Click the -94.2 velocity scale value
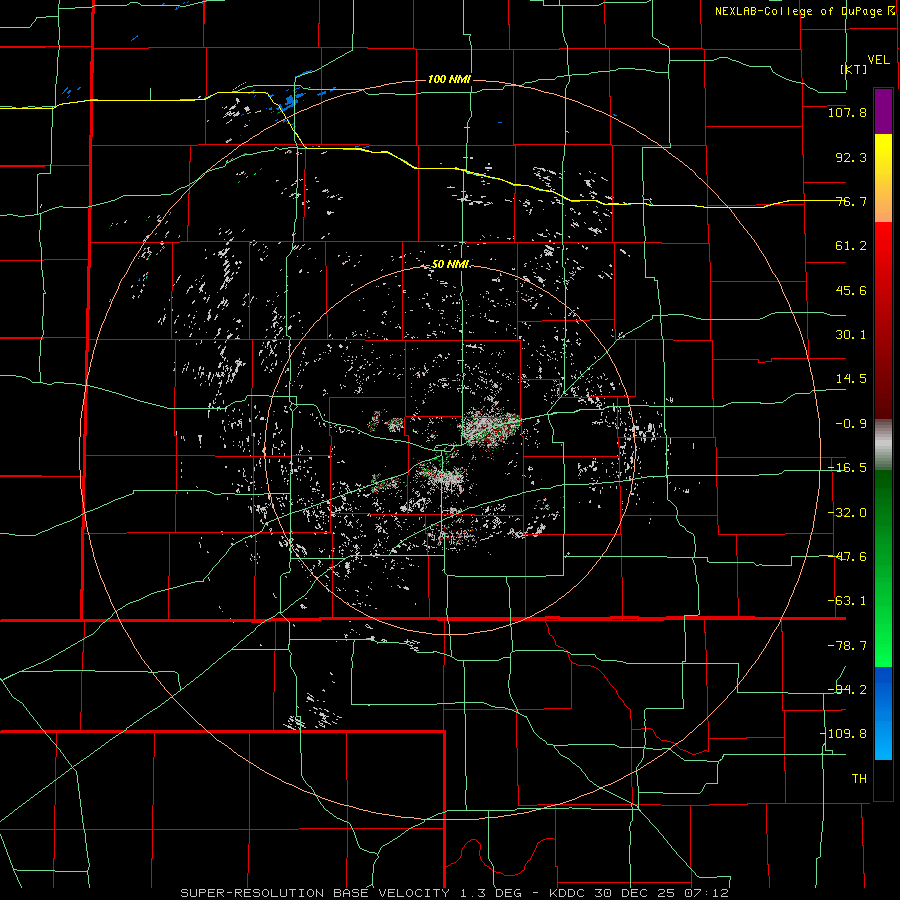 pos(847,689)
